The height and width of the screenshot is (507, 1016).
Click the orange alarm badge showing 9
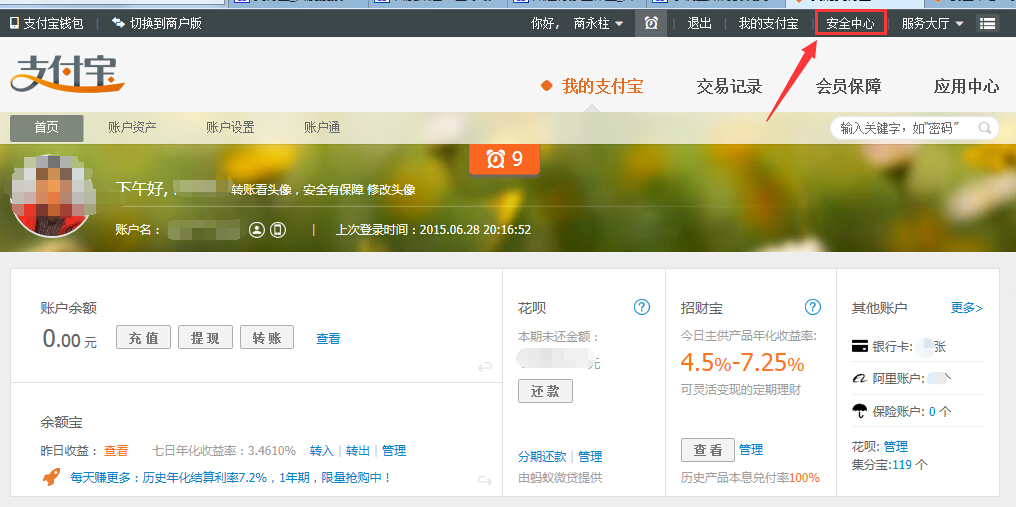(x=504, y=158)
